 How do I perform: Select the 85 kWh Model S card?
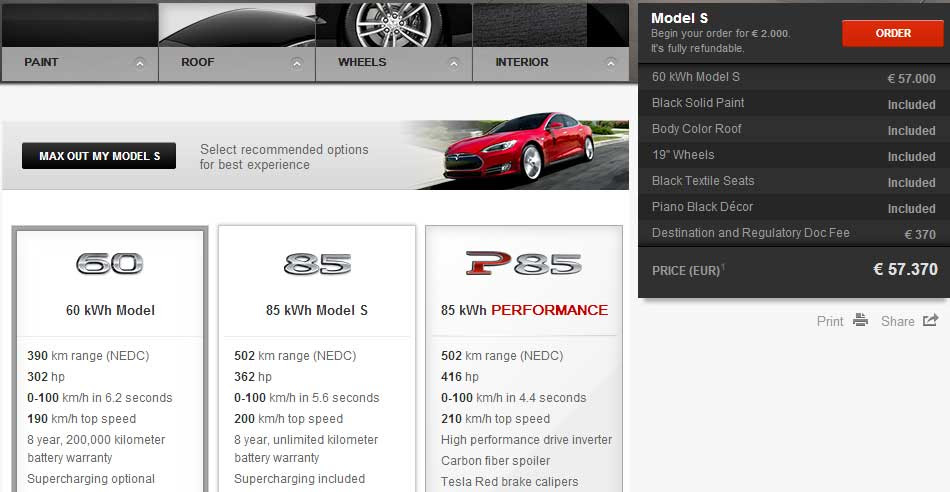(317, 359)
